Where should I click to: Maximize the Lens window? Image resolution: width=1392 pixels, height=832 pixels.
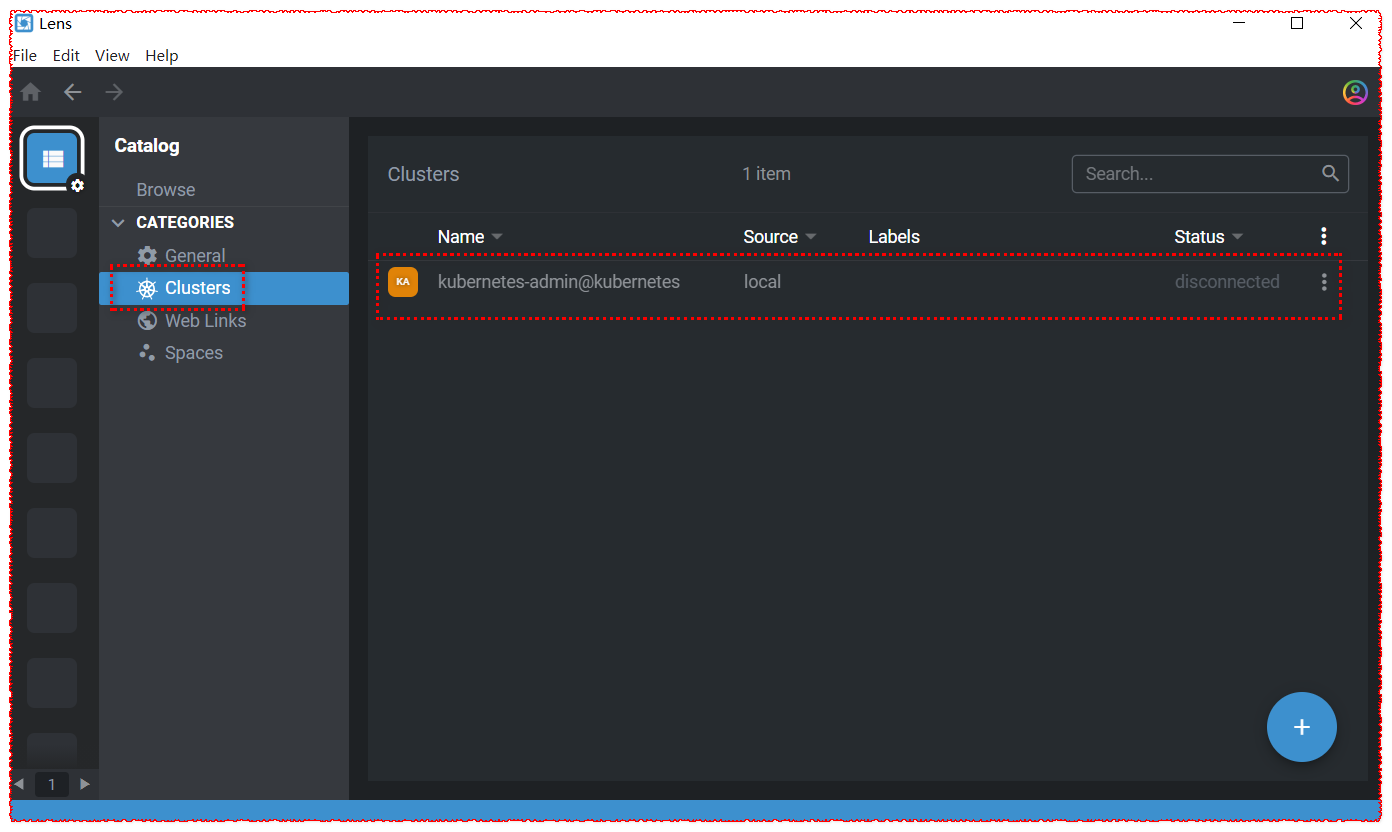pos(1297,23)
